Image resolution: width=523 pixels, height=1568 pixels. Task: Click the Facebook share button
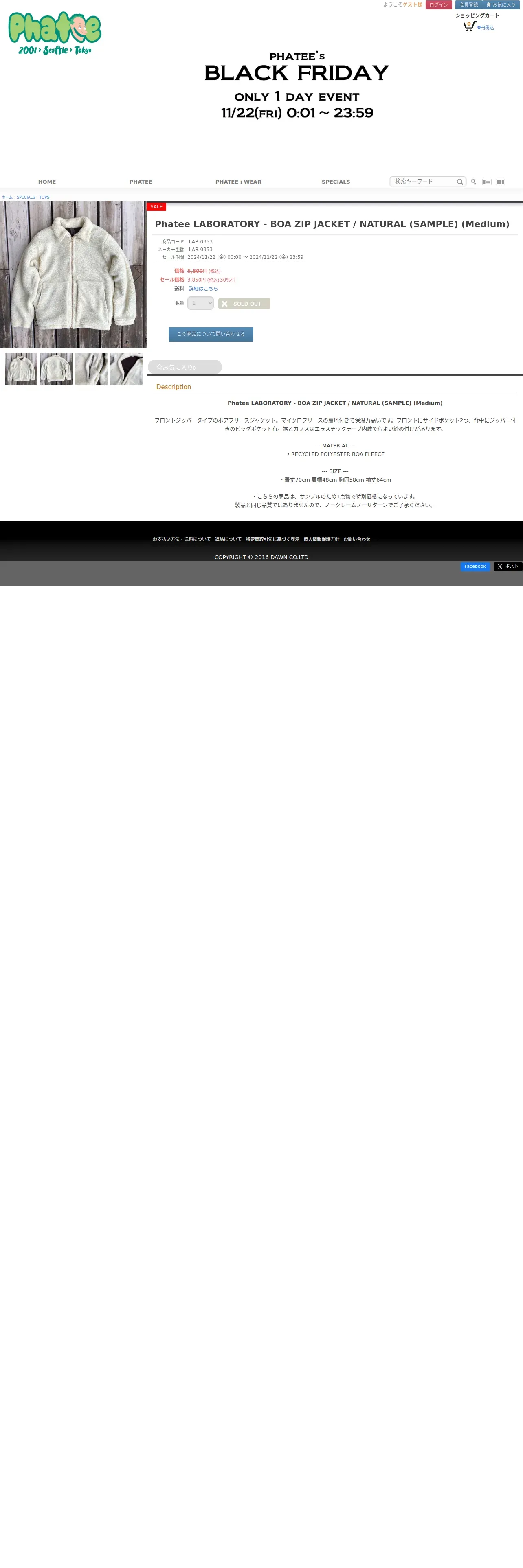(475, 567)
